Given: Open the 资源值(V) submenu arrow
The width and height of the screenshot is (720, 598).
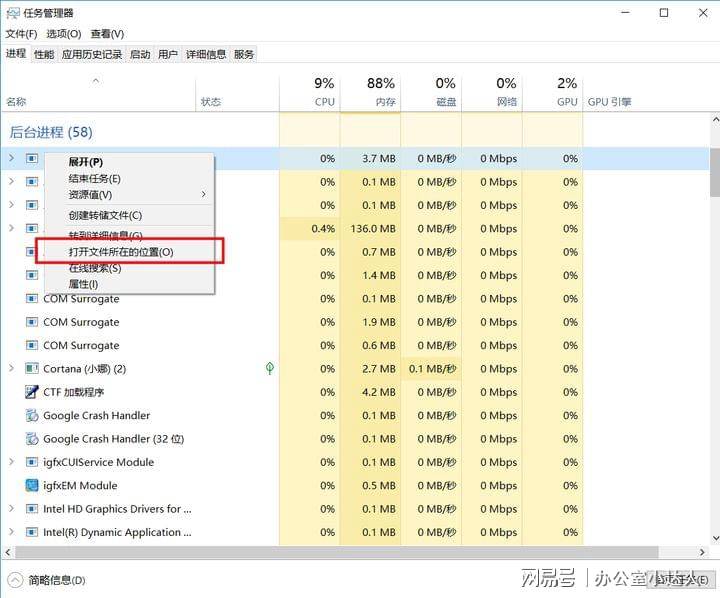Looking at the screenshot, I should tap(203, 194).
